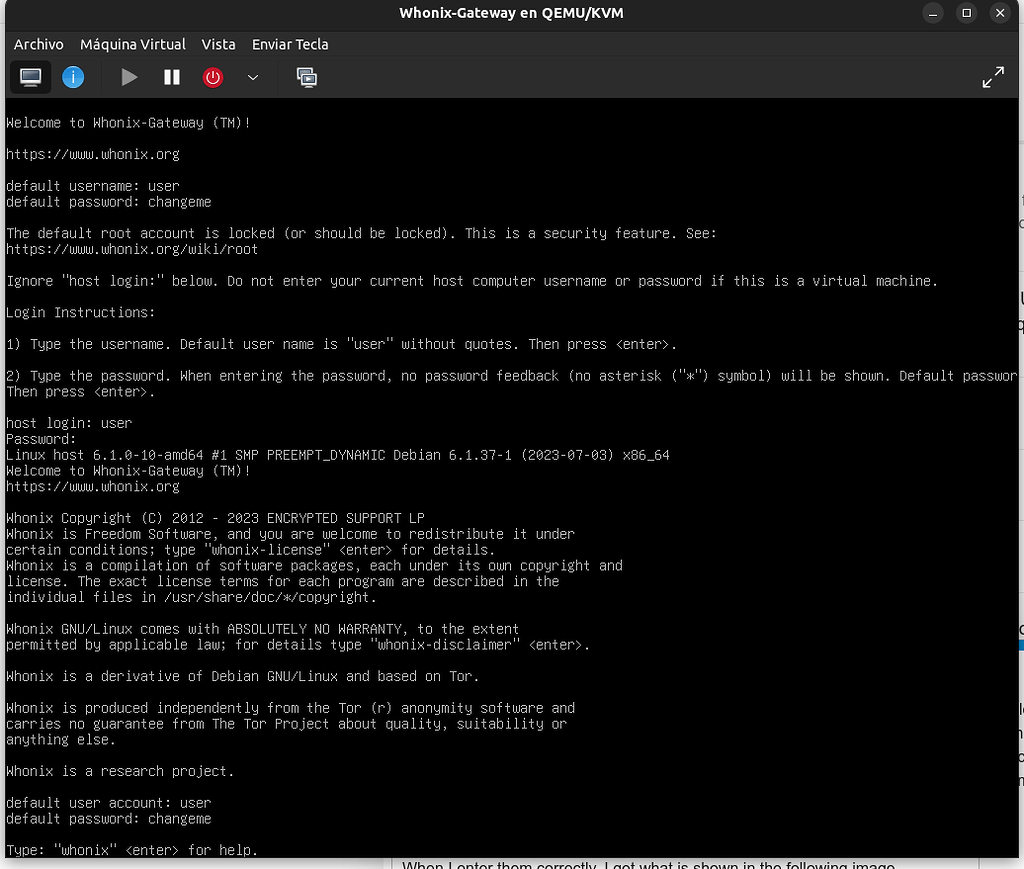Minimize the Whonix-Gateway window
The width and height of the screenshot is (1024, 869).
point(934,12)
